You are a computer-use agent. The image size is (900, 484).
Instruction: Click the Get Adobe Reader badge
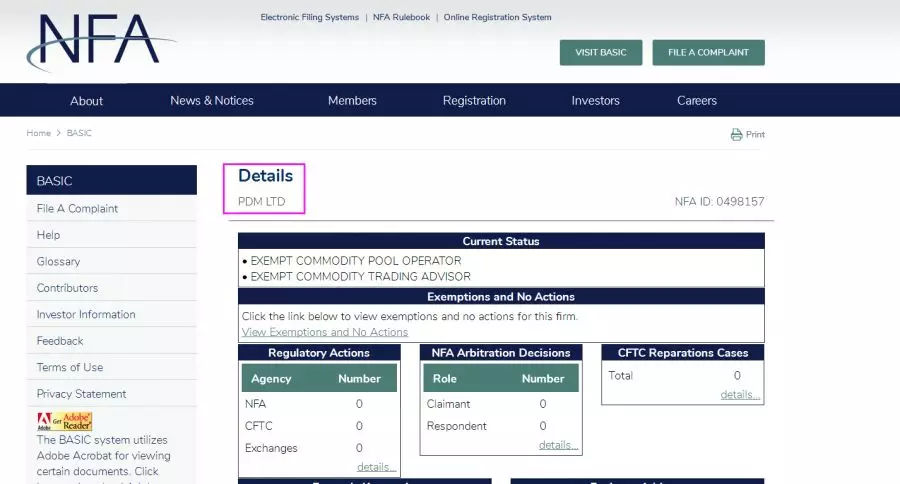click(64, 421)
